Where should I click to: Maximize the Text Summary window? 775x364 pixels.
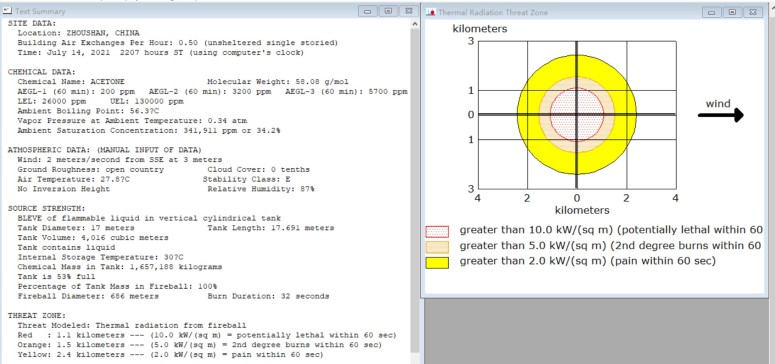[x=388, y=11]
